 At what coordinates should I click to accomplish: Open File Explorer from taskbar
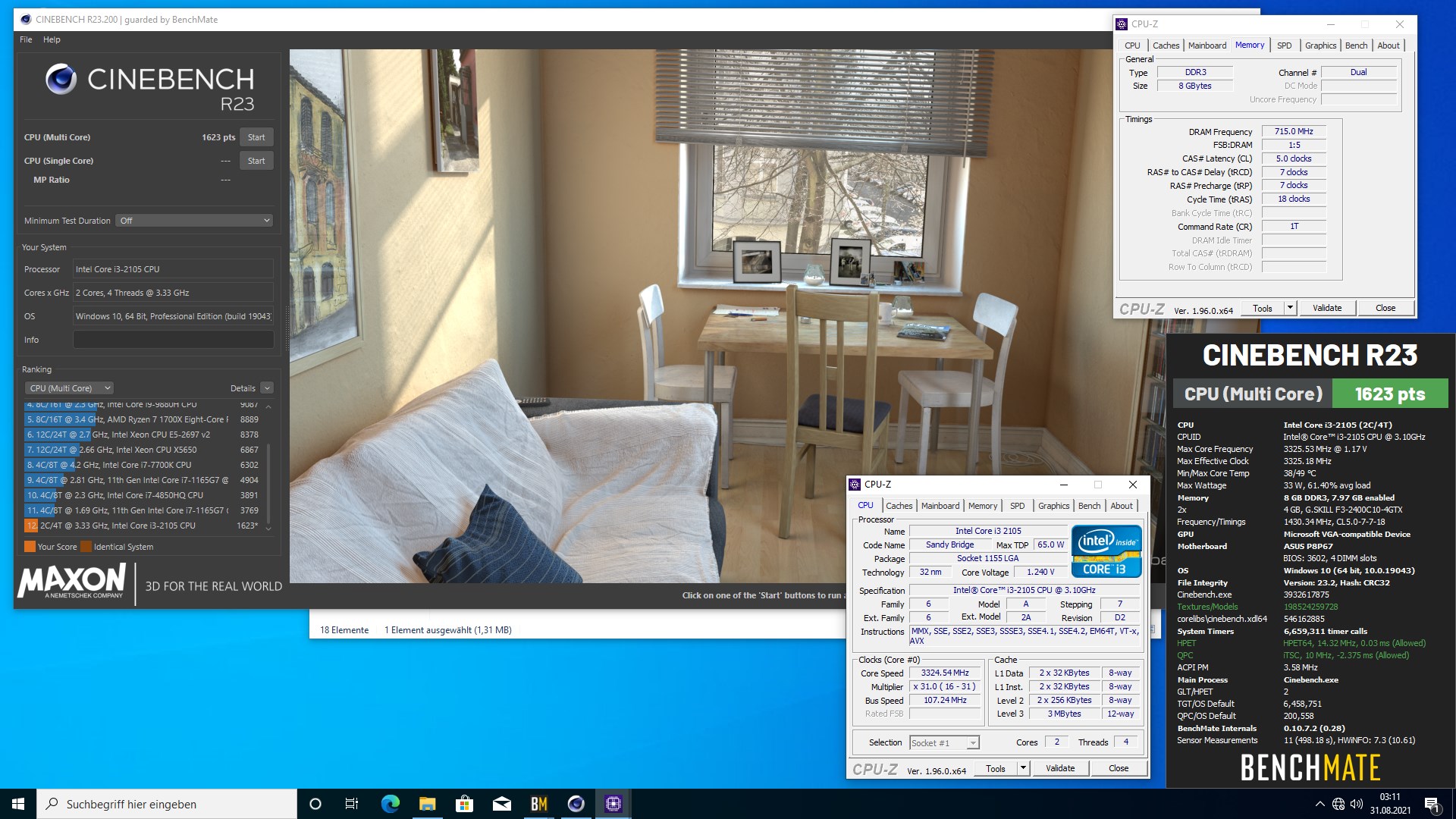pos(427,804)
